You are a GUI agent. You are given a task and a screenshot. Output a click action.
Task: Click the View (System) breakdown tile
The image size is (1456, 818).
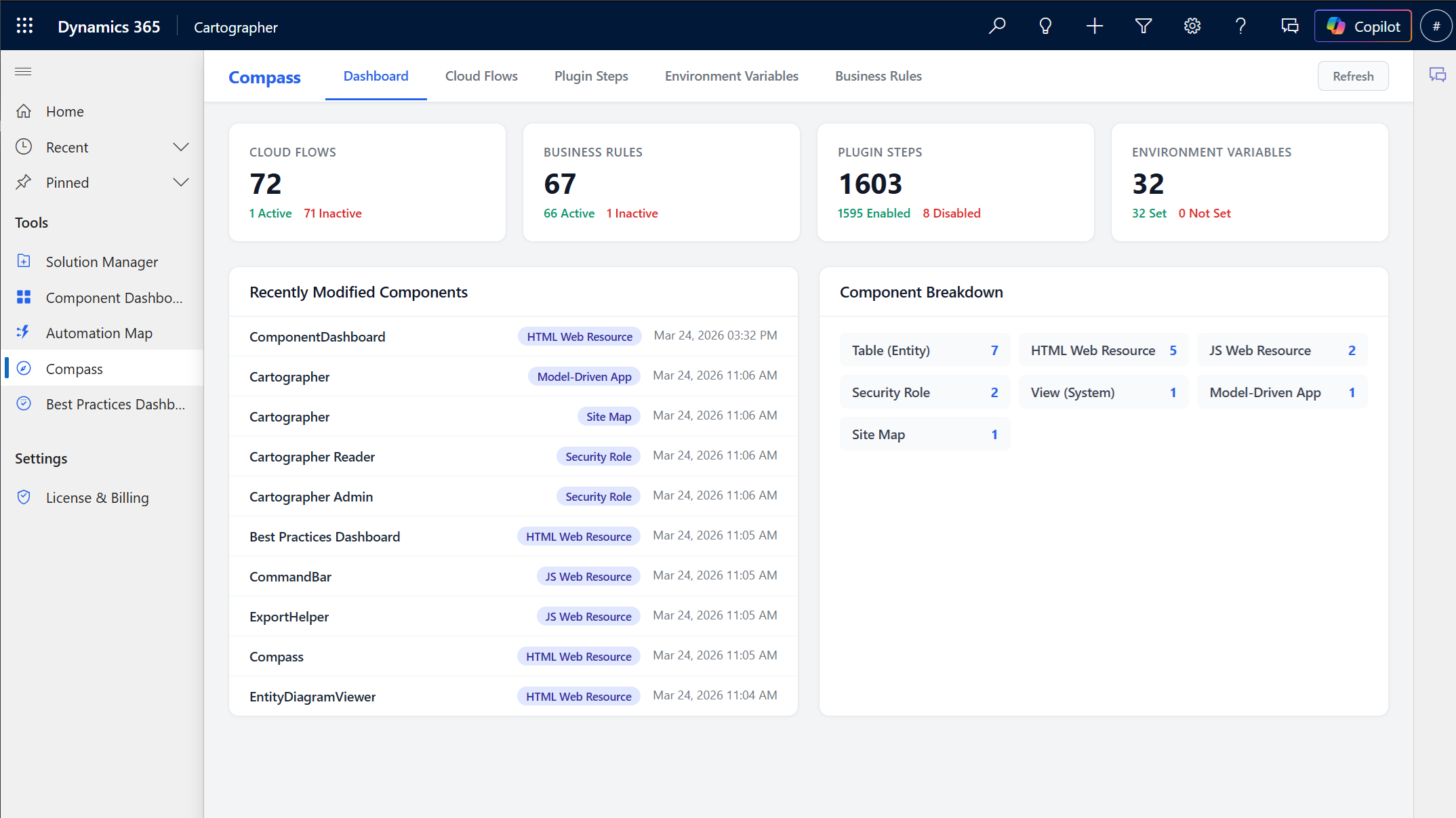[1104, 392]
